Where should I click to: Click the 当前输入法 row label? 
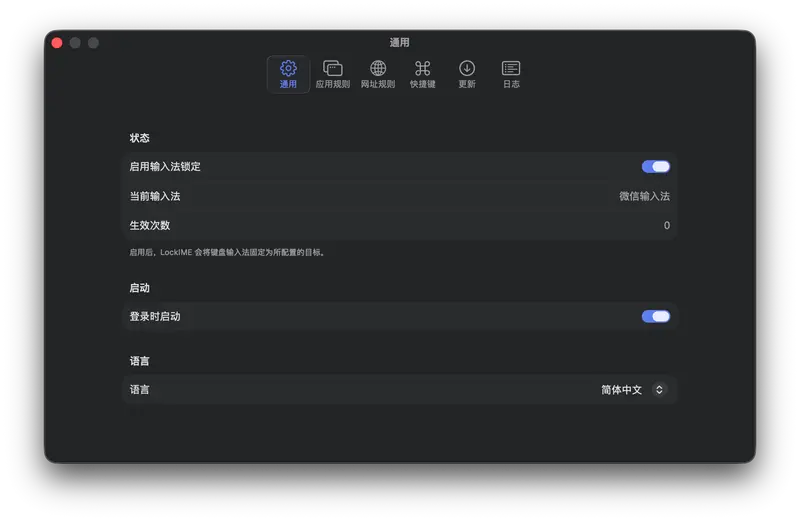[155, 196]
